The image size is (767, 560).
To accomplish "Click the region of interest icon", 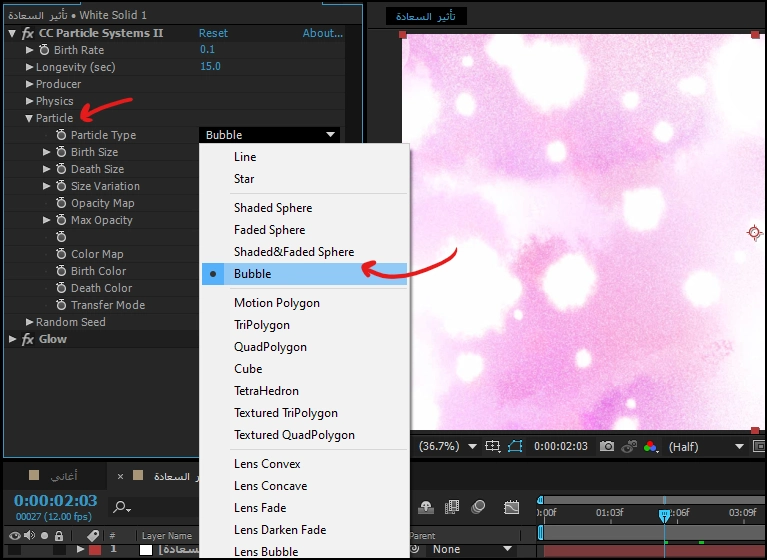I will click(492, 447).
